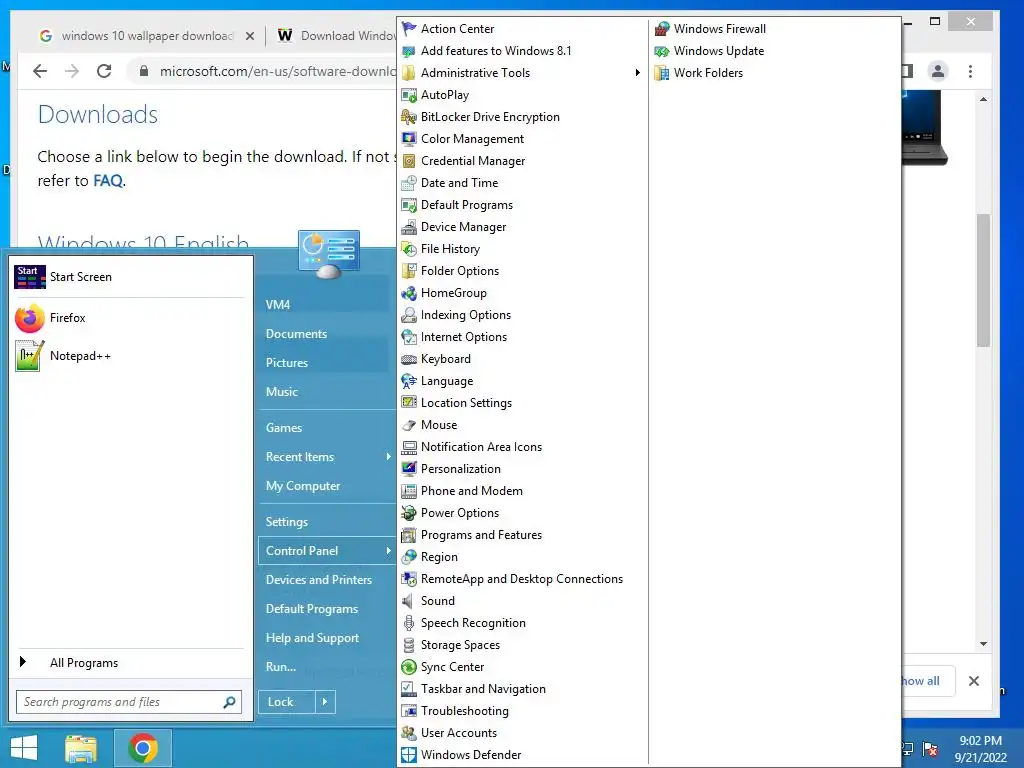The width and height of the screenshot is (1024, 768).
Task: Click the Date and Time icon
Action: coord(409,183)
